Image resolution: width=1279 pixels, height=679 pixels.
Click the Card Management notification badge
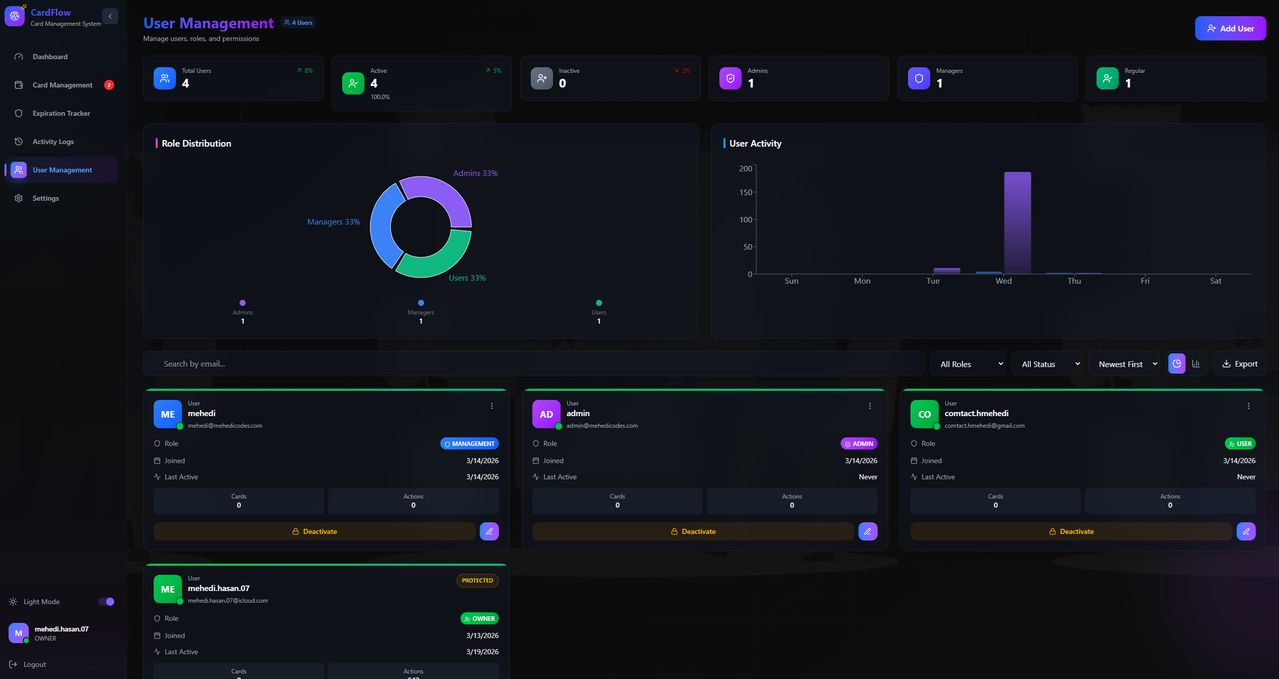point(109,85)
